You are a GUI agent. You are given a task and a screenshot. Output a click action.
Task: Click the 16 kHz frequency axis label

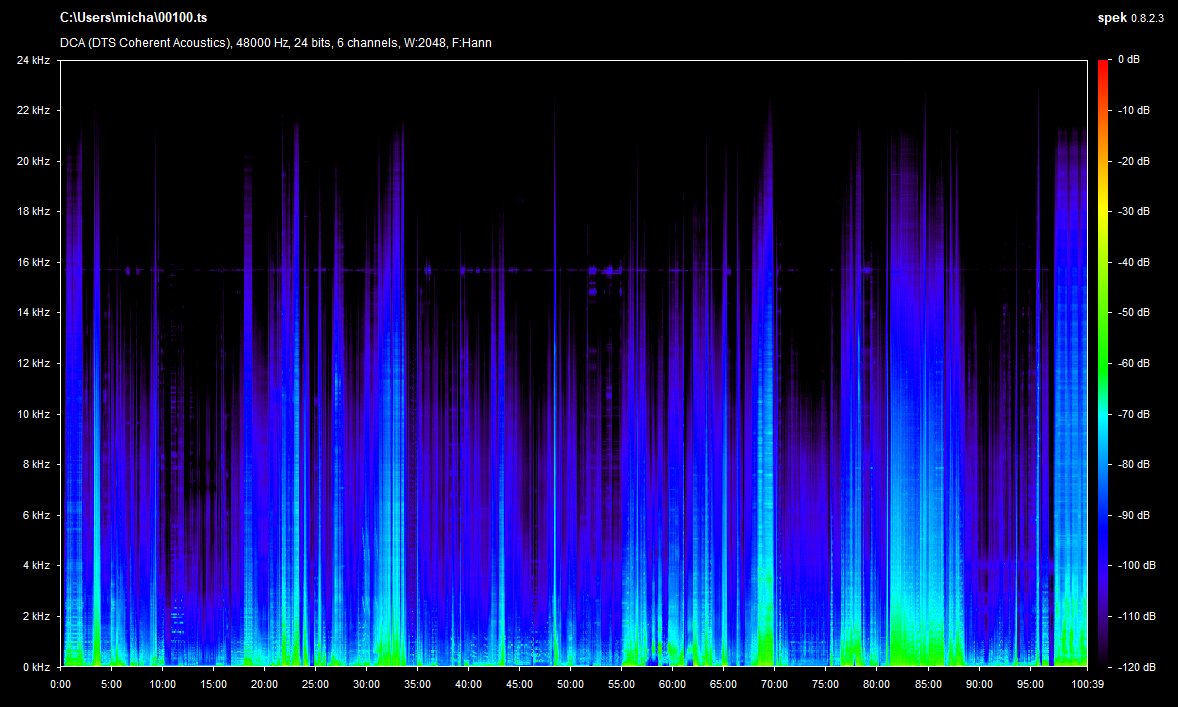point(33,262)
